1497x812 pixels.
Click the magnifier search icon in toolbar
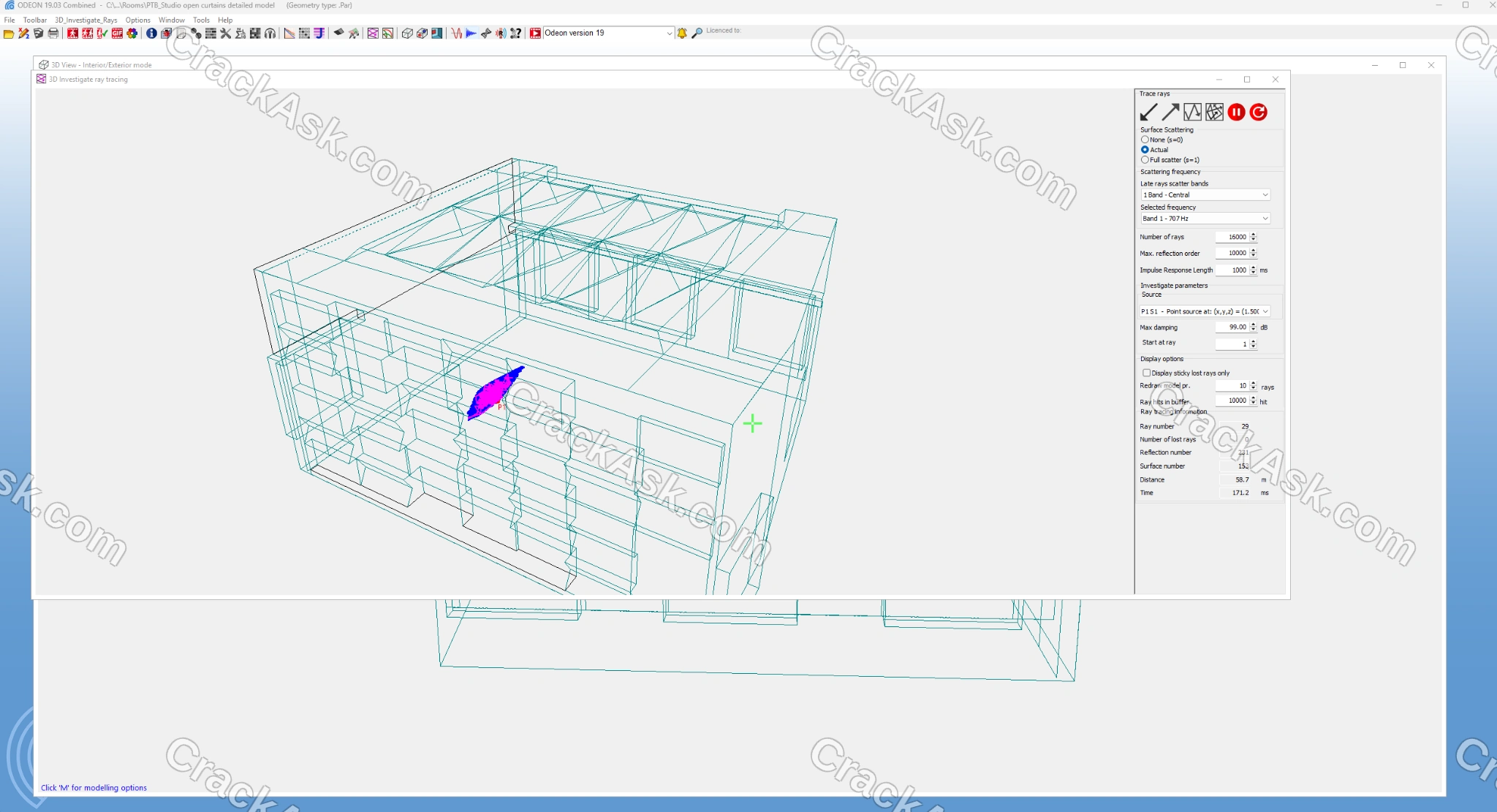pyautogui.click(x=697, y=34)
